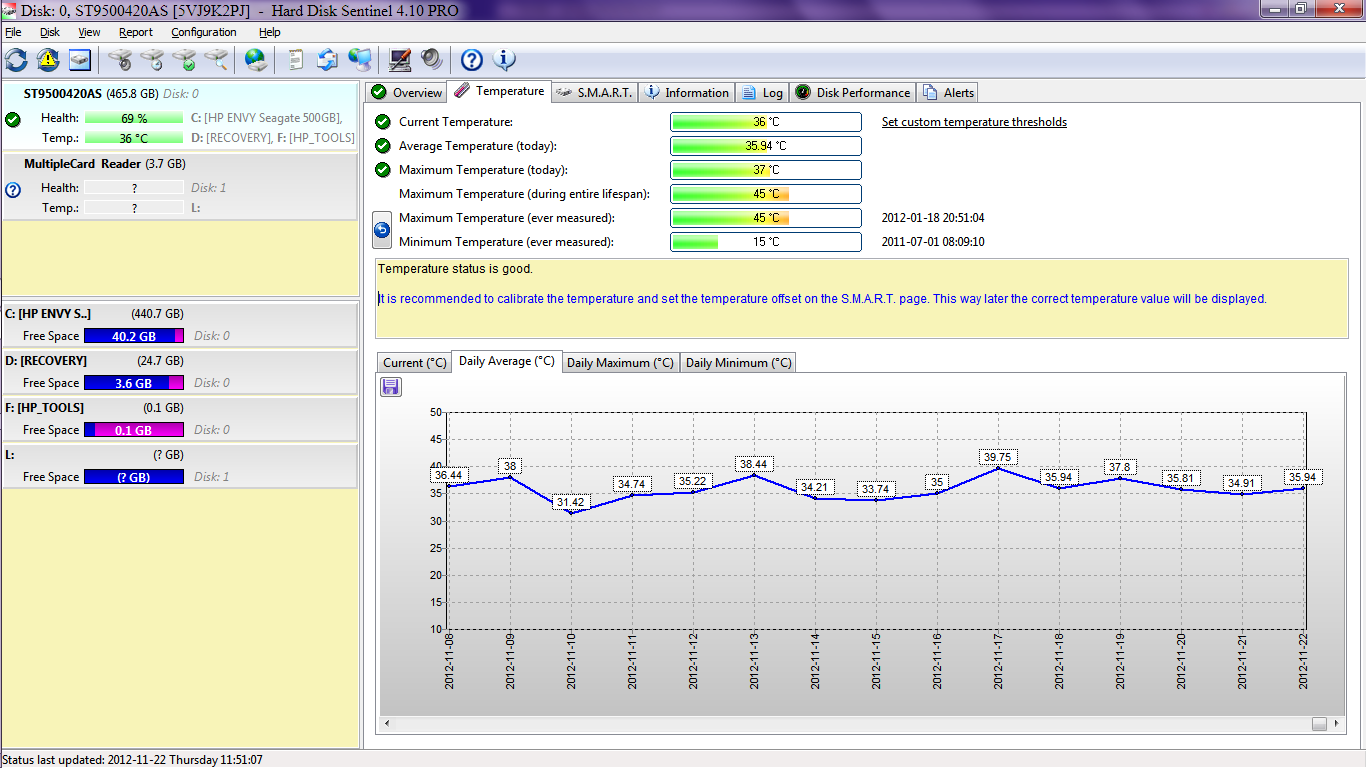Screen dimensions: 1366x768
Task: Open help with blue question mark icon
Action: coord(472,59)
